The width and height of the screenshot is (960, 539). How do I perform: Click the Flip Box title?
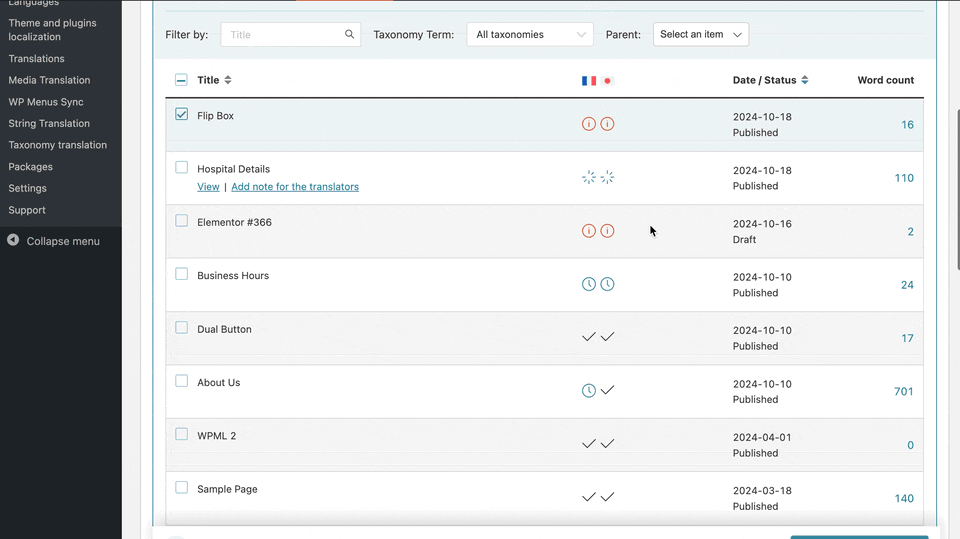click(216, 116)
